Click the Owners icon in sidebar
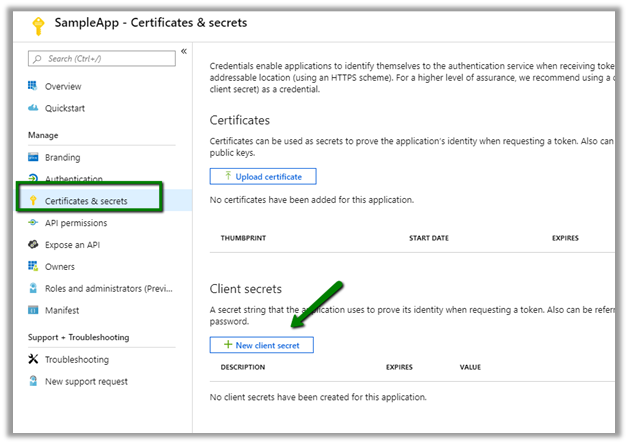This screenshot has height=444, width=628. point(33,267)
